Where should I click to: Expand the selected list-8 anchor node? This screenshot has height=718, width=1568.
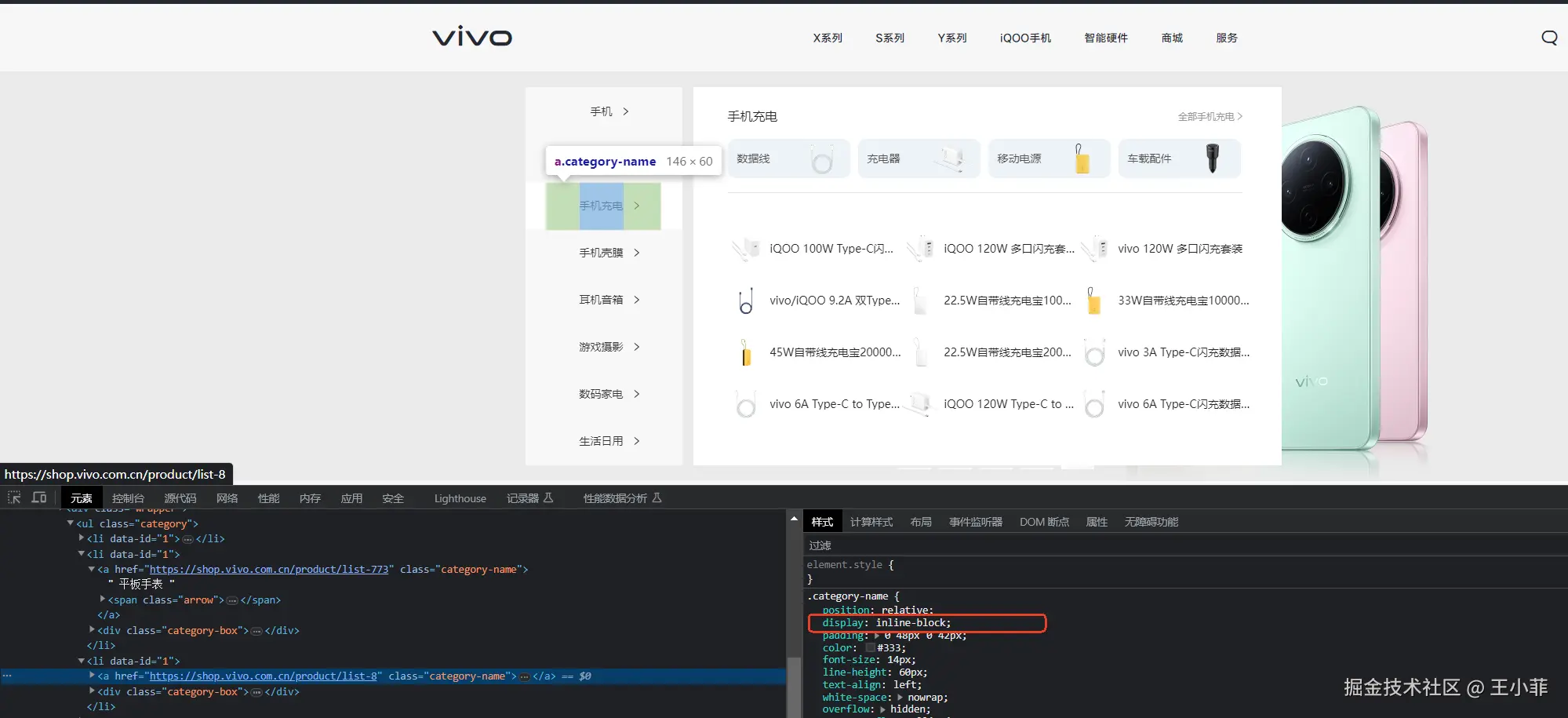pos(92,676)
